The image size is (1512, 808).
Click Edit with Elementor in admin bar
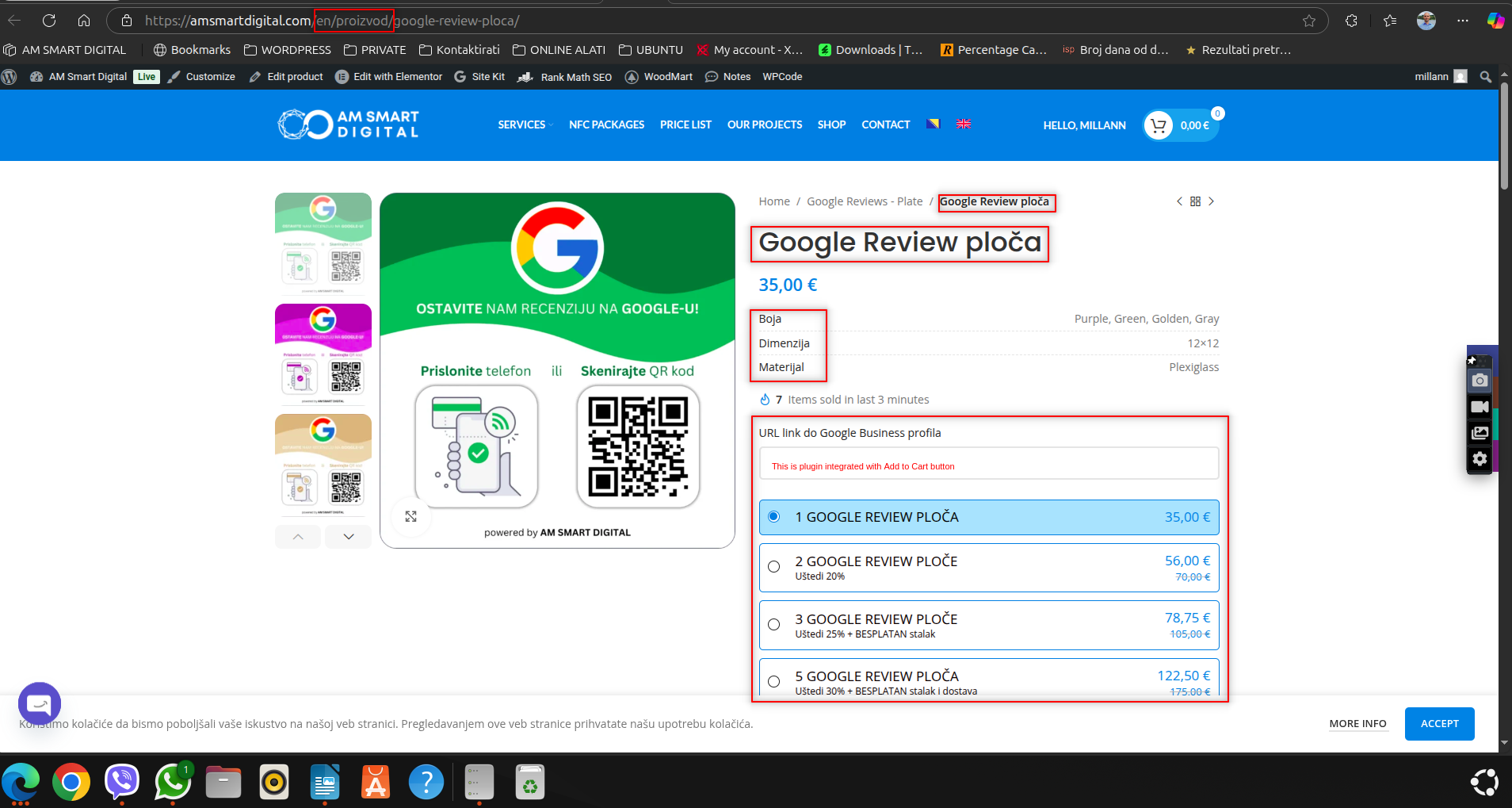(x=388, y=77)
